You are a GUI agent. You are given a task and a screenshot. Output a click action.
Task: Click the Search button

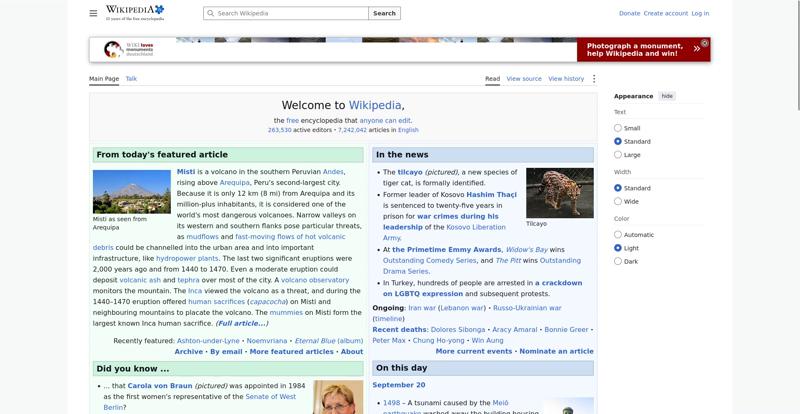(384, 13)
